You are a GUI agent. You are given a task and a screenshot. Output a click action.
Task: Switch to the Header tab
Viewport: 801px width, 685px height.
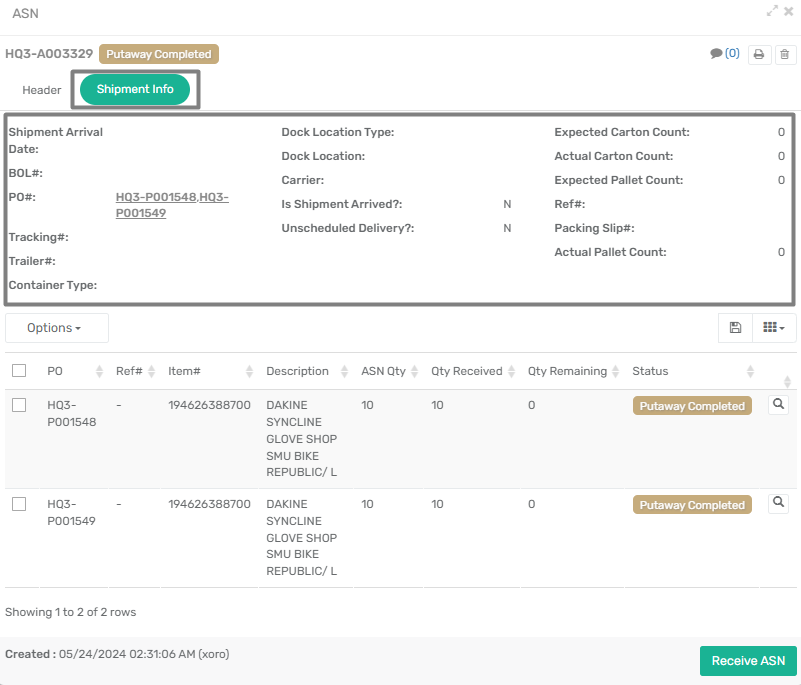coord(41,90)
